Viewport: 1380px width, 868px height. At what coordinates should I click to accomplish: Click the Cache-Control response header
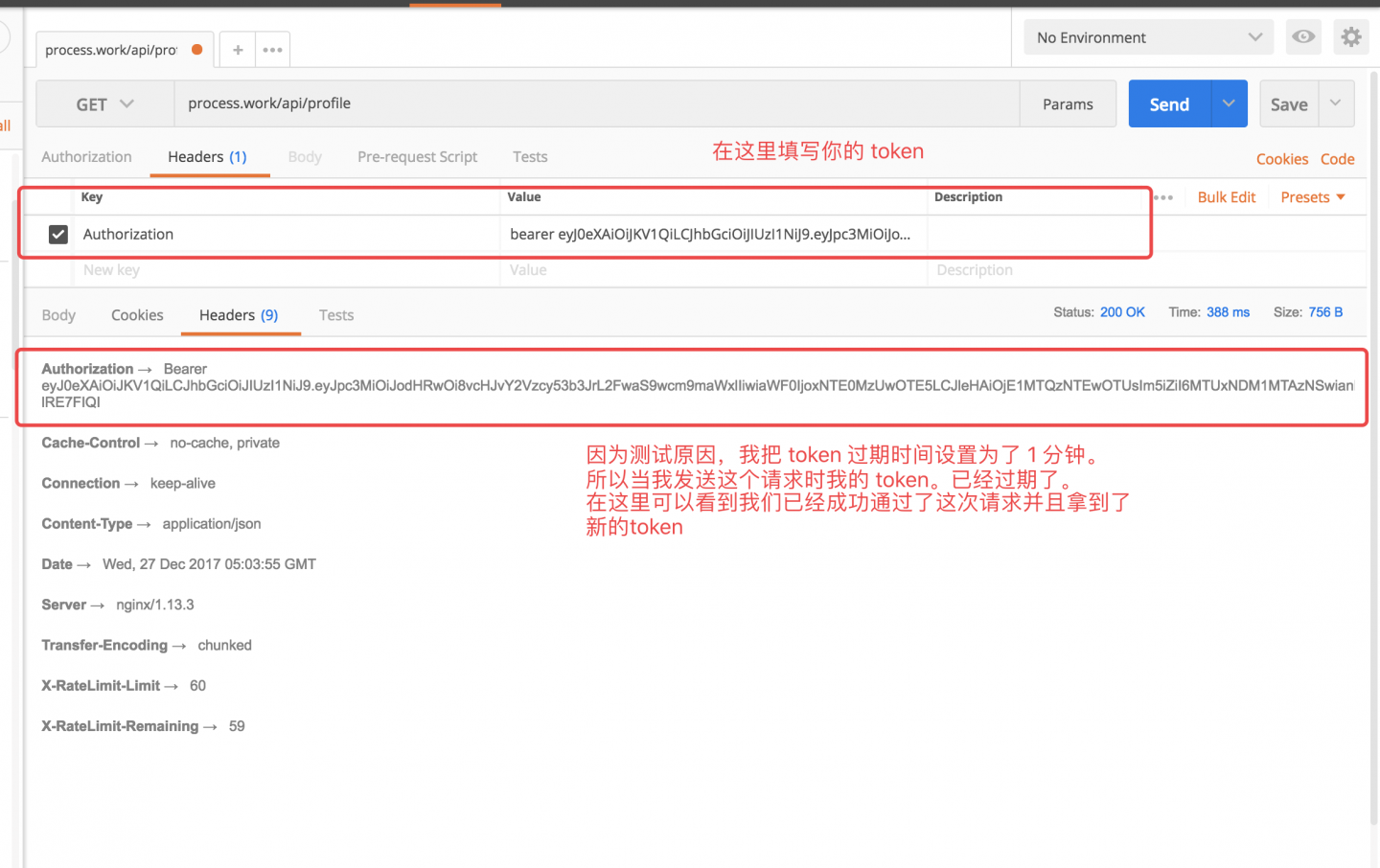pos(160,443)
